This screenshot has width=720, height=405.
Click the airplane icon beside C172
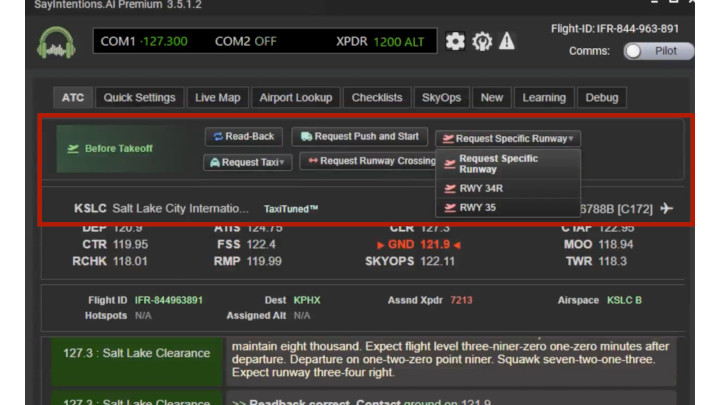(667, 208)
